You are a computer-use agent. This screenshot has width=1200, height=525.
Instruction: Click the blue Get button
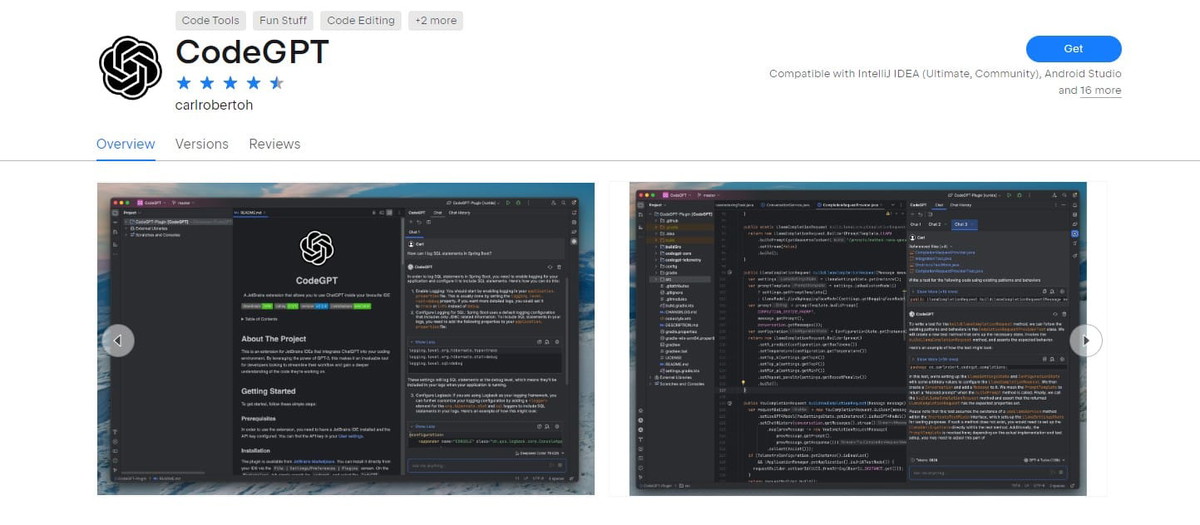click(x=1073, y=48)
